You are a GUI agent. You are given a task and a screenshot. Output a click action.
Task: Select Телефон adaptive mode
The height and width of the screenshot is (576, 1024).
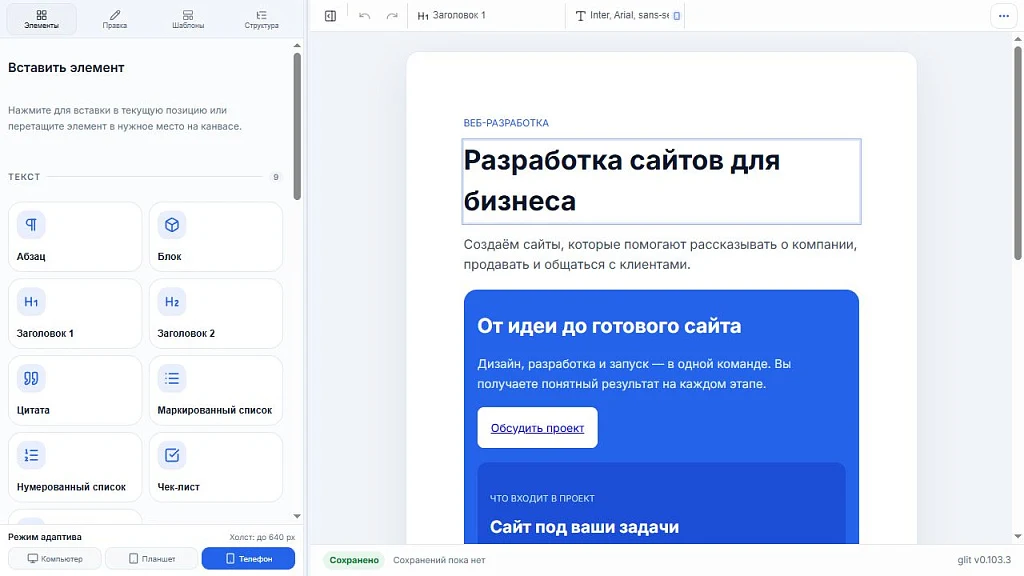tap(248, 559)
